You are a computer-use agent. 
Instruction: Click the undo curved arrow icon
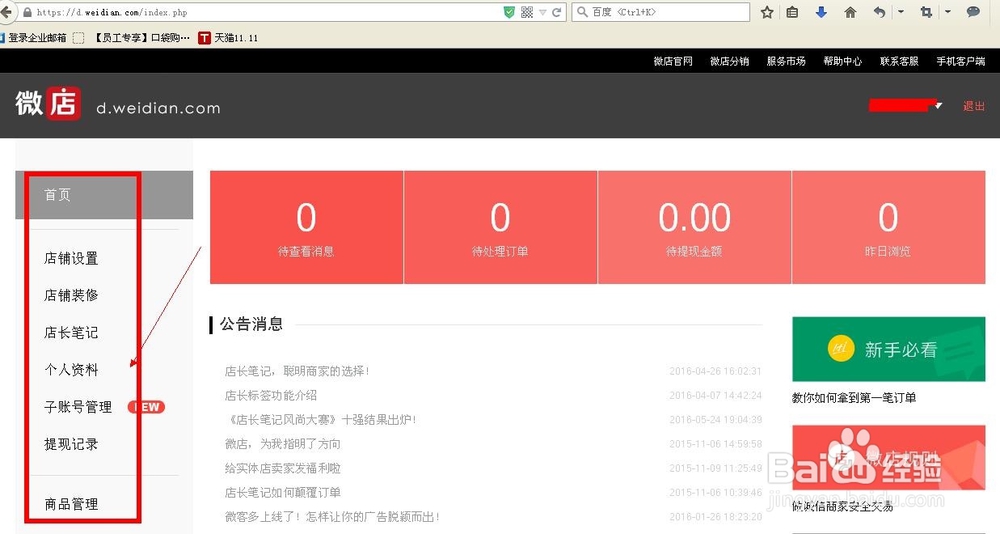pos(879,12)
